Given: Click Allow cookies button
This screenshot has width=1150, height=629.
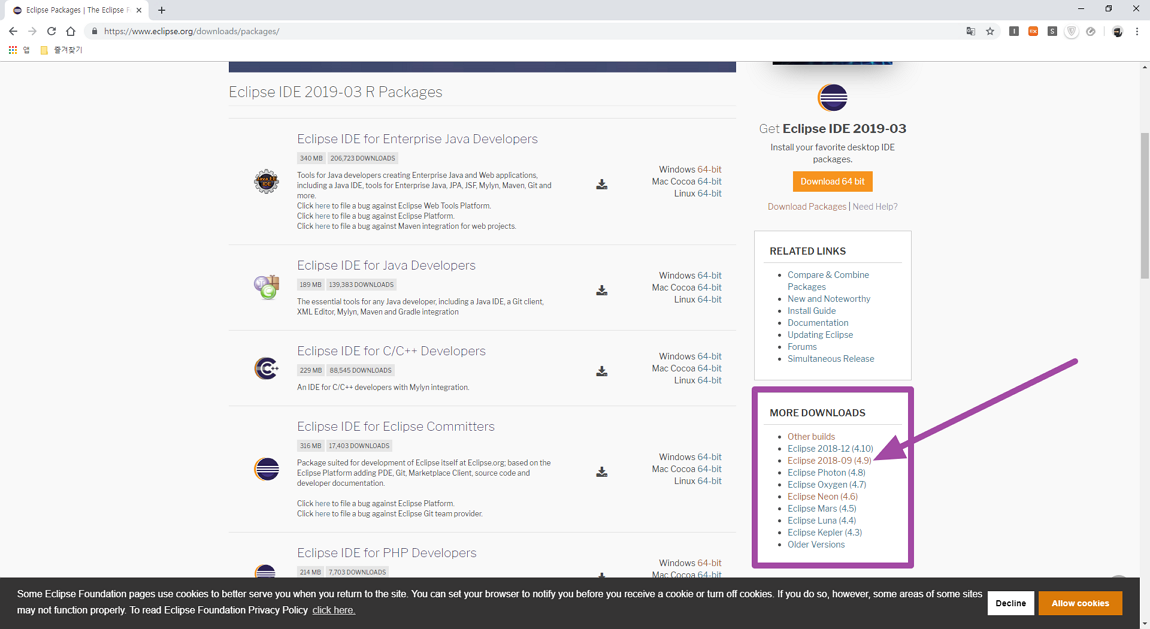Looking at the screenshot, I should click(1080, 603).
